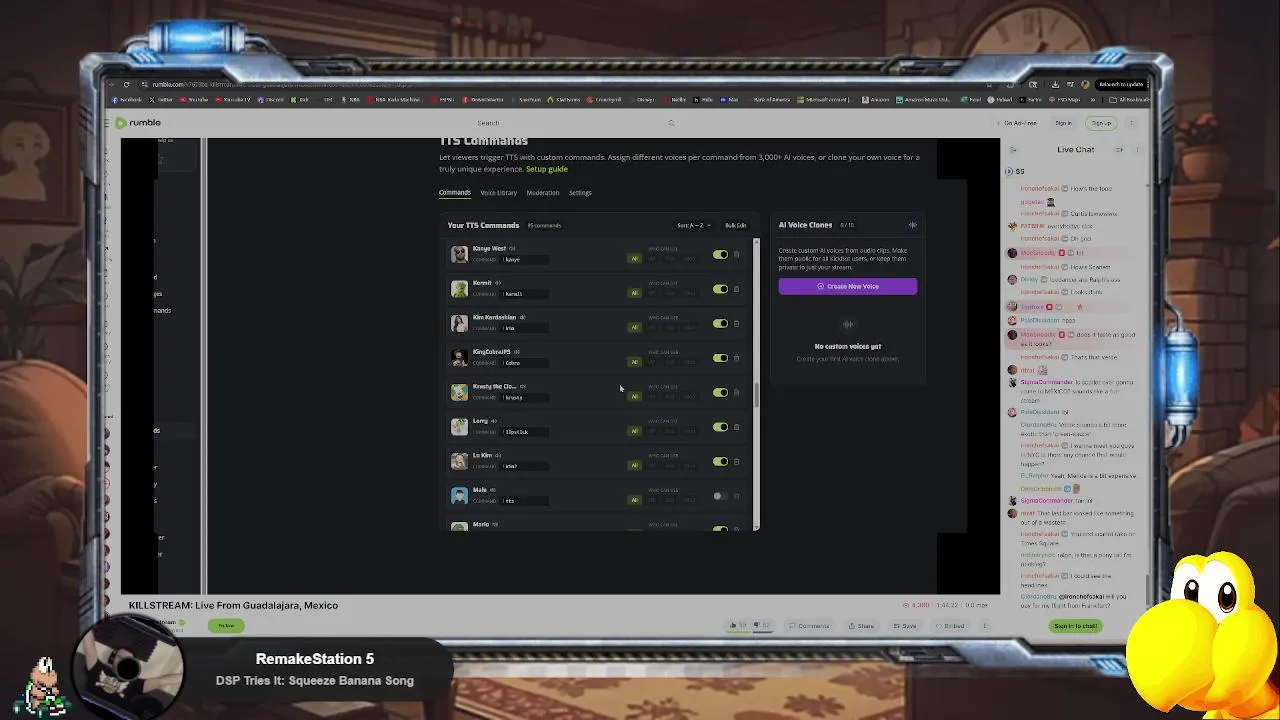Click the Relaunch to update browser button
1280x720 pixels.
pos(1121,85)
